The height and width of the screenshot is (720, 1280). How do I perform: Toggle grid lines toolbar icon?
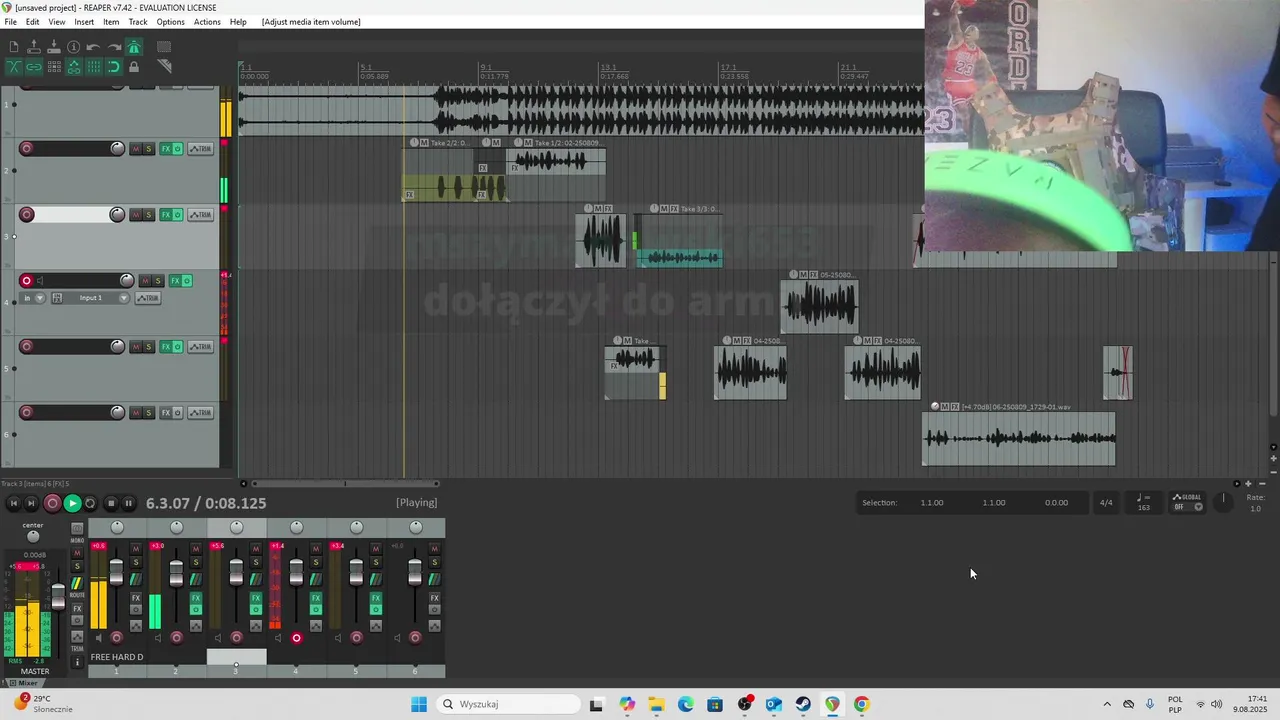(94, 67)
